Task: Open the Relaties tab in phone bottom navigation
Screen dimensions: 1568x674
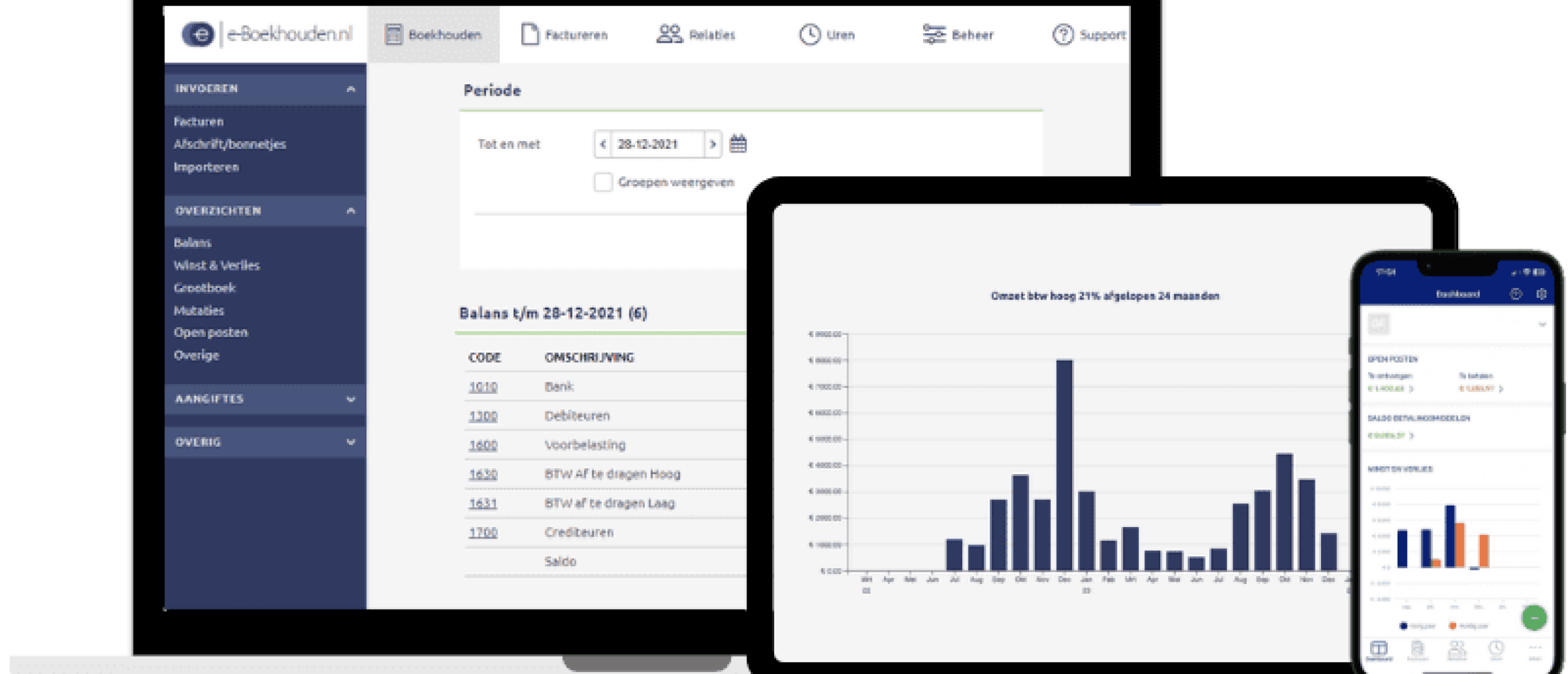Action: tap(1456, 649)
